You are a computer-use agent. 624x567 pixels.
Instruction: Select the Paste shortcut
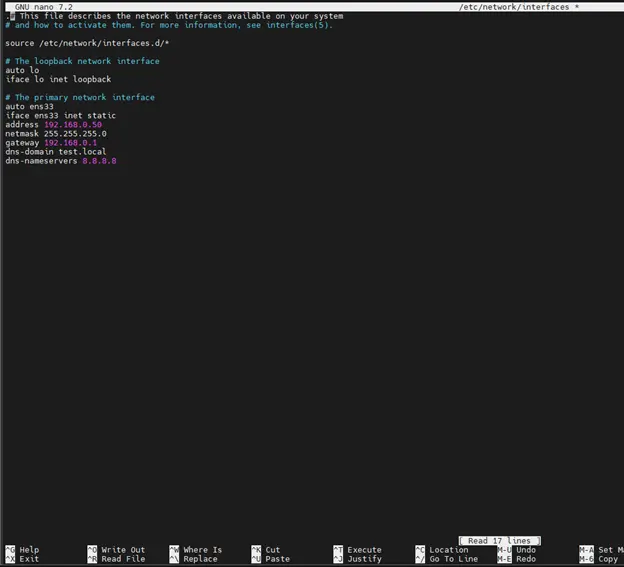click(277, 559)
